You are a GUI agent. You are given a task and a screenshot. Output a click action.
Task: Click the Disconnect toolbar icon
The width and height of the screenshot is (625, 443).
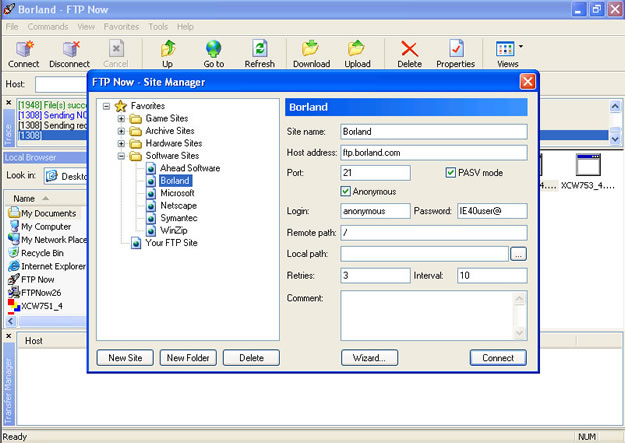click(x=71, y=49)
